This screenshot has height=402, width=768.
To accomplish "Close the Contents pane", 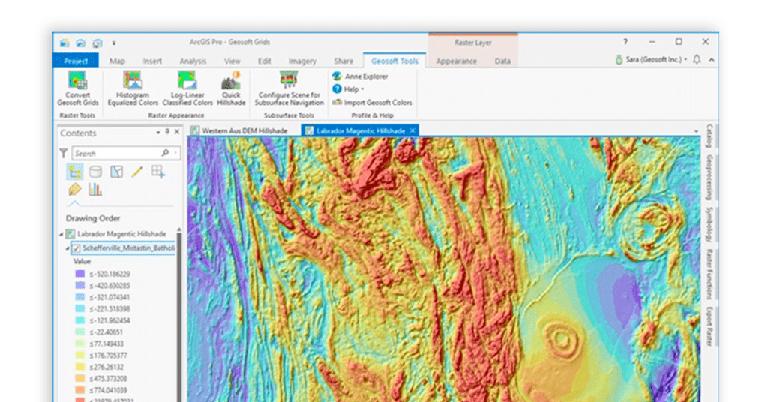I will click(177, 132).
